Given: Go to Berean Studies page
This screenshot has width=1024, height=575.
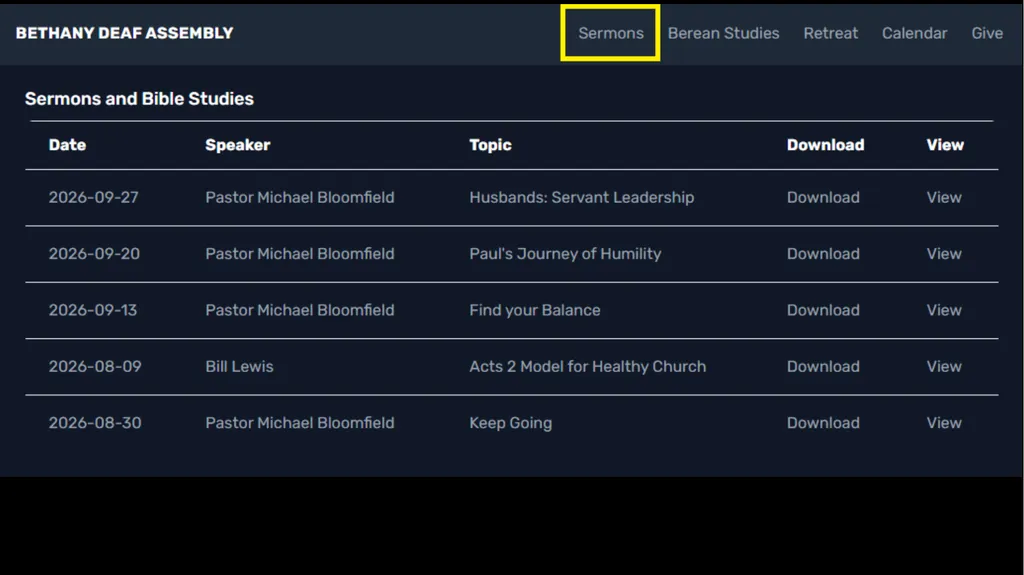Looking at the screenshot, I should point(723,33).
